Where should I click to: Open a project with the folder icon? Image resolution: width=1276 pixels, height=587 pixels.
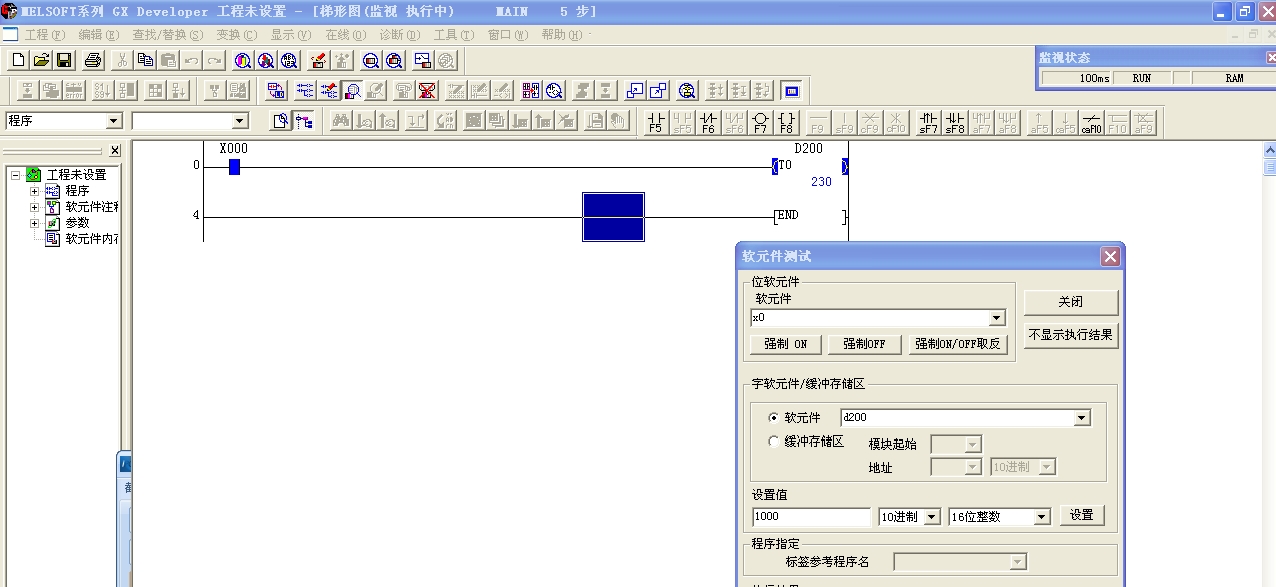(x=41, y=60)
